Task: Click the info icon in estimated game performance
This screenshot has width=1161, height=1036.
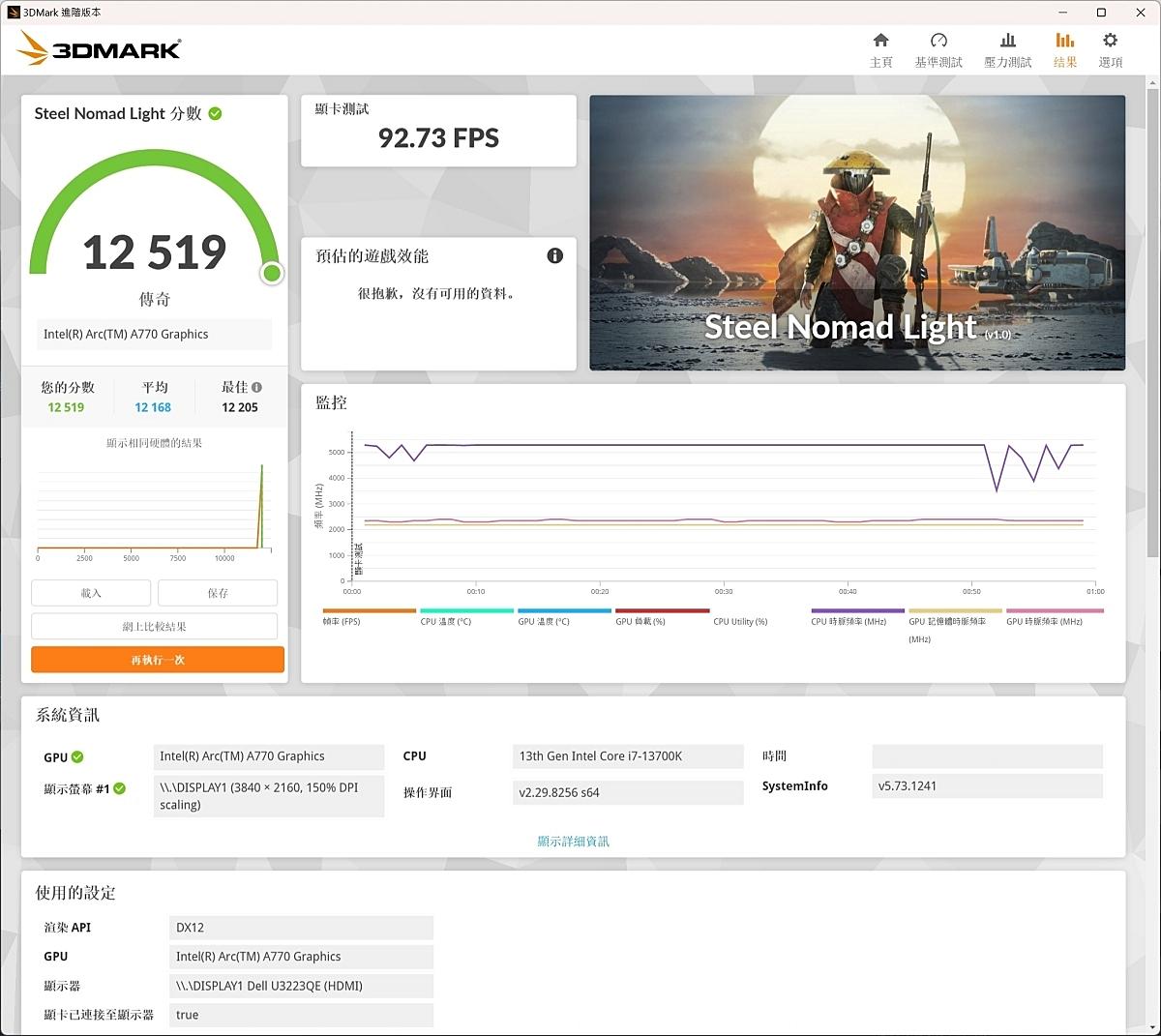Action: [554, 255]
